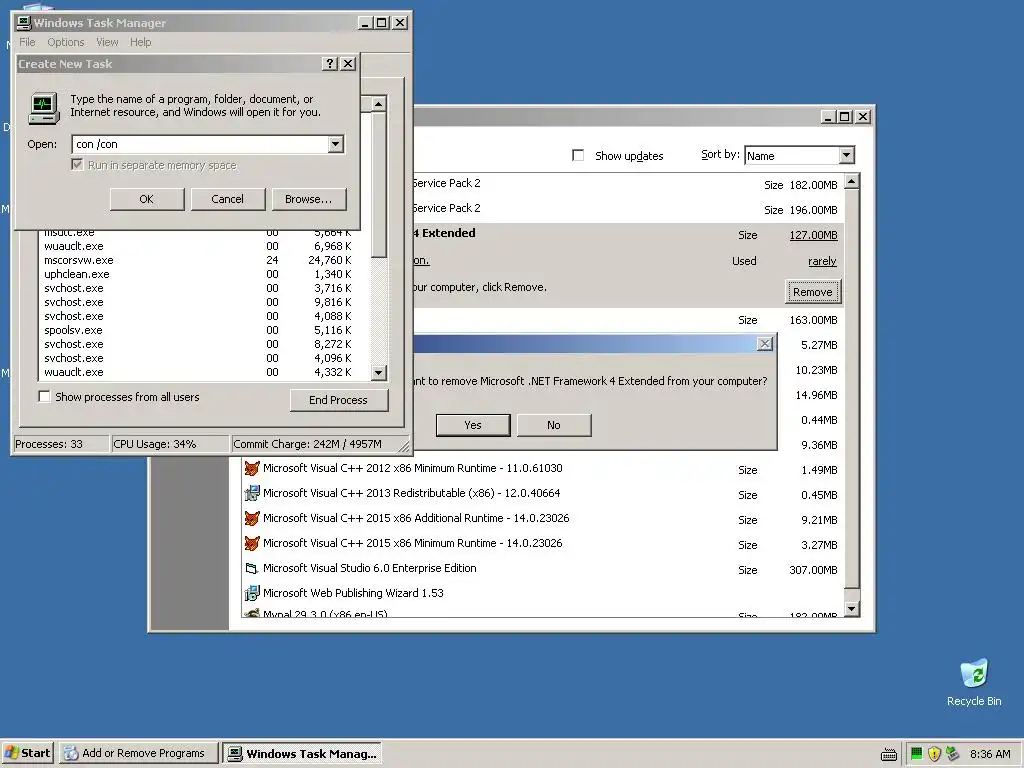Click the Visual Studio 6.0 Enterprise Edition icon
Image resolution: width=1024 pixels, height=768 pixels.
tap(251, 568)
